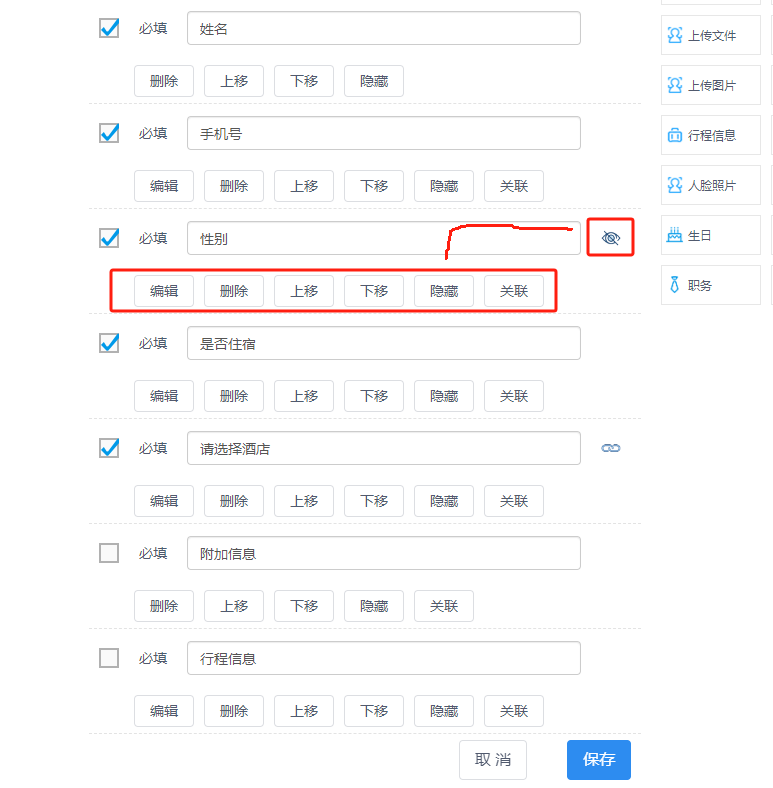Add the 行程信息 component from side panel

tap(711, 135)
